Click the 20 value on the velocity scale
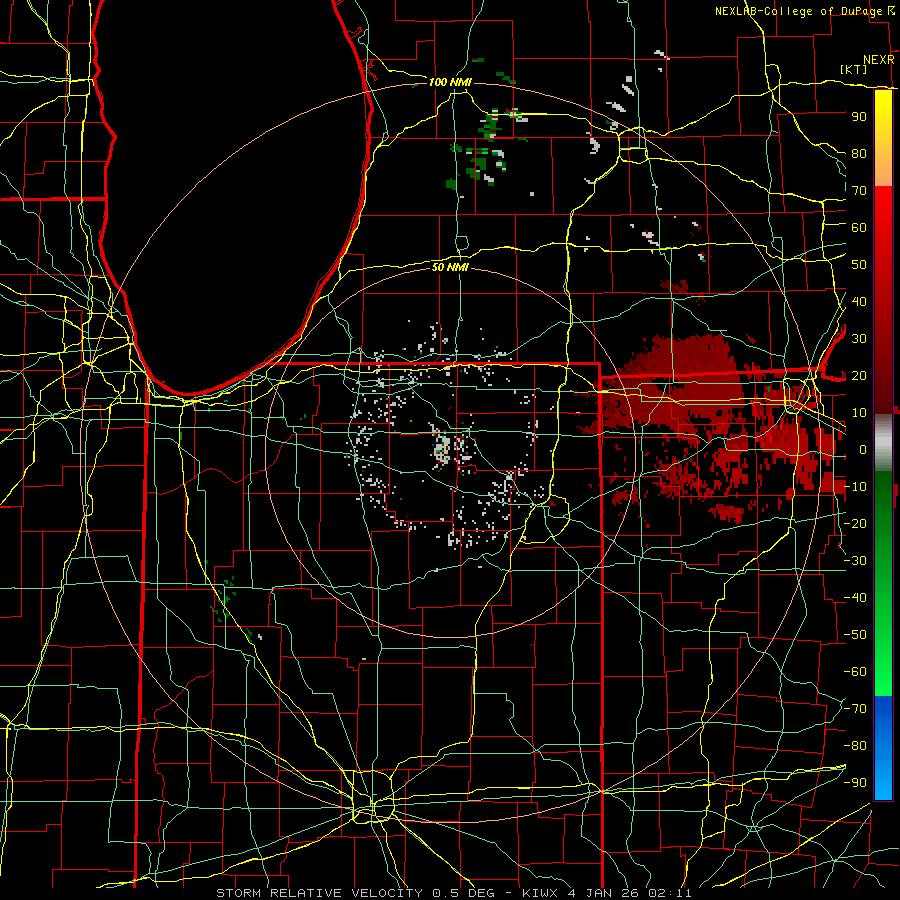Screen dimensions: 900x900 pos(859,375)
